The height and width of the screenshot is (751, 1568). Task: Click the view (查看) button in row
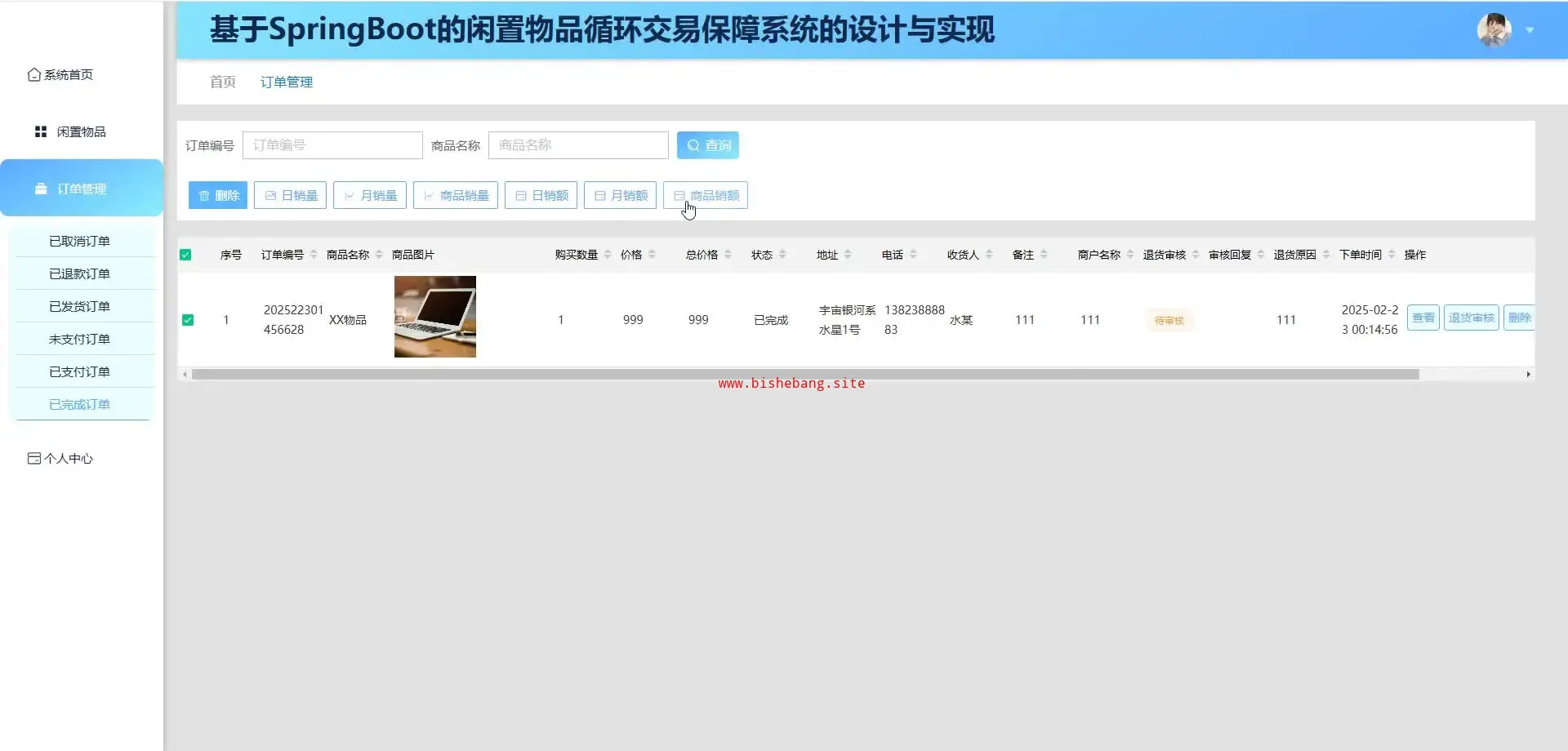[x=1423, y=318]
